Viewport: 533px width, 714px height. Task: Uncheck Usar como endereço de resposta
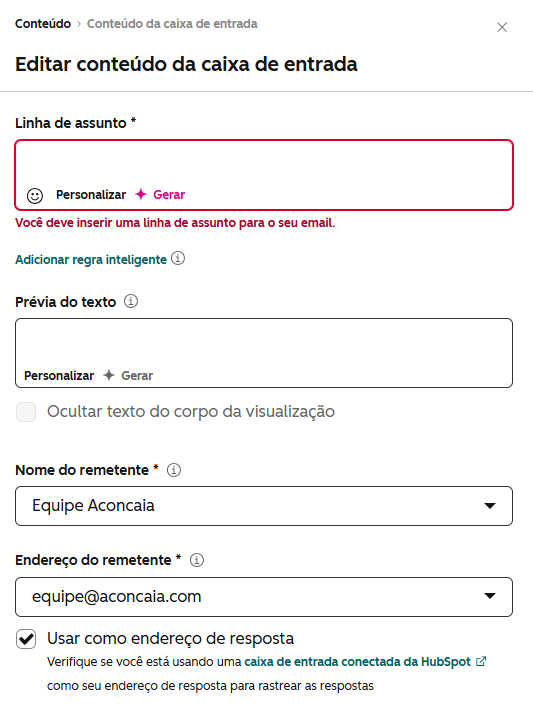point(26,639)
